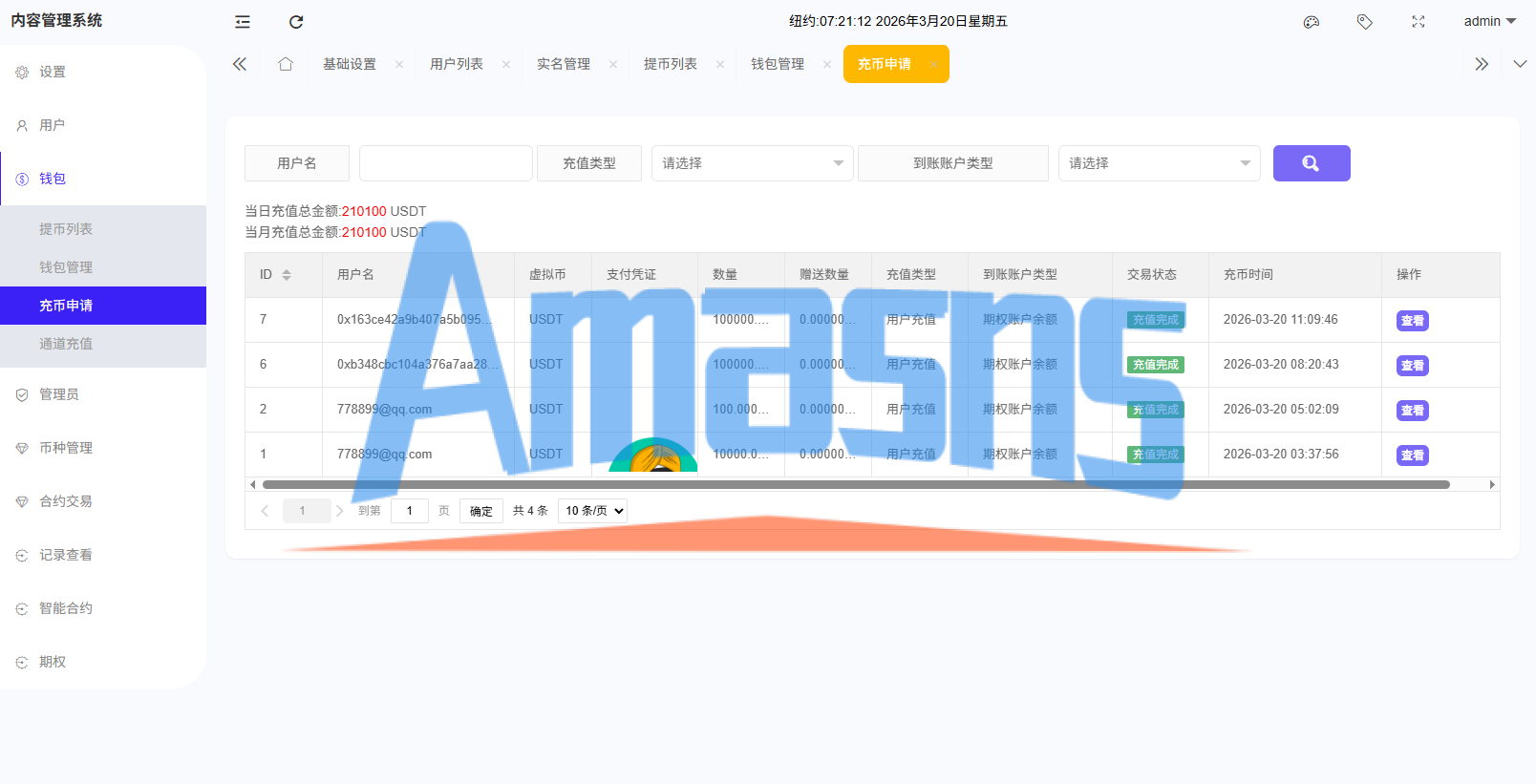The image size is (1536, 784).
Task: Go to home tab icon
Action: pyautogui.click(x=286, y=64)
